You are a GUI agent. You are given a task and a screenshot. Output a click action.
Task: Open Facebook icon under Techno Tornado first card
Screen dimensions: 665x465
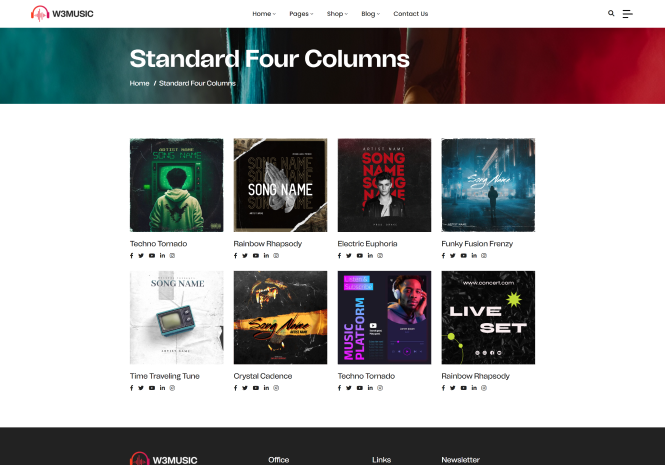coord(131,255)
